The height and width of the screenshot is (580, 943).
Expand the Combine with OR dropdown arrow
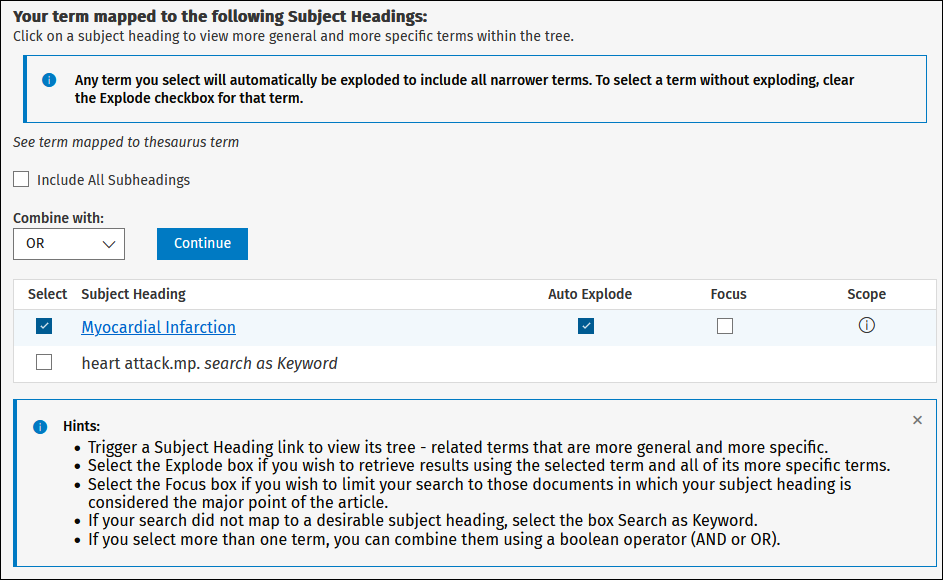click(109, 244)
